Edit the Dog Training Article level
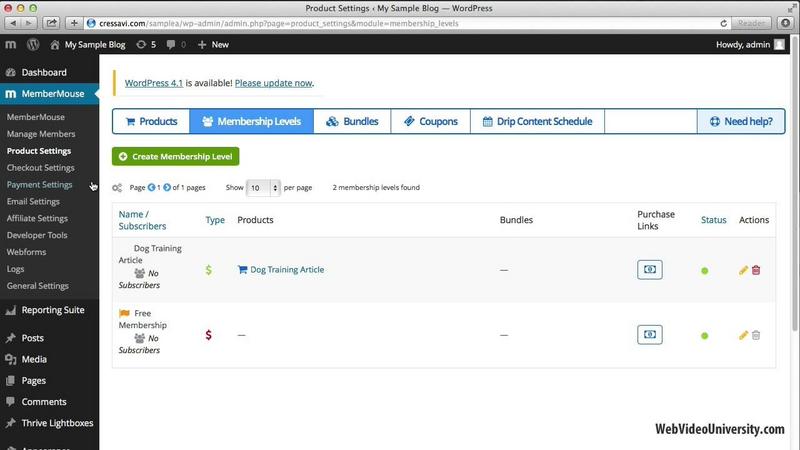Screen dimensions: 800x450 coord(743,270)
